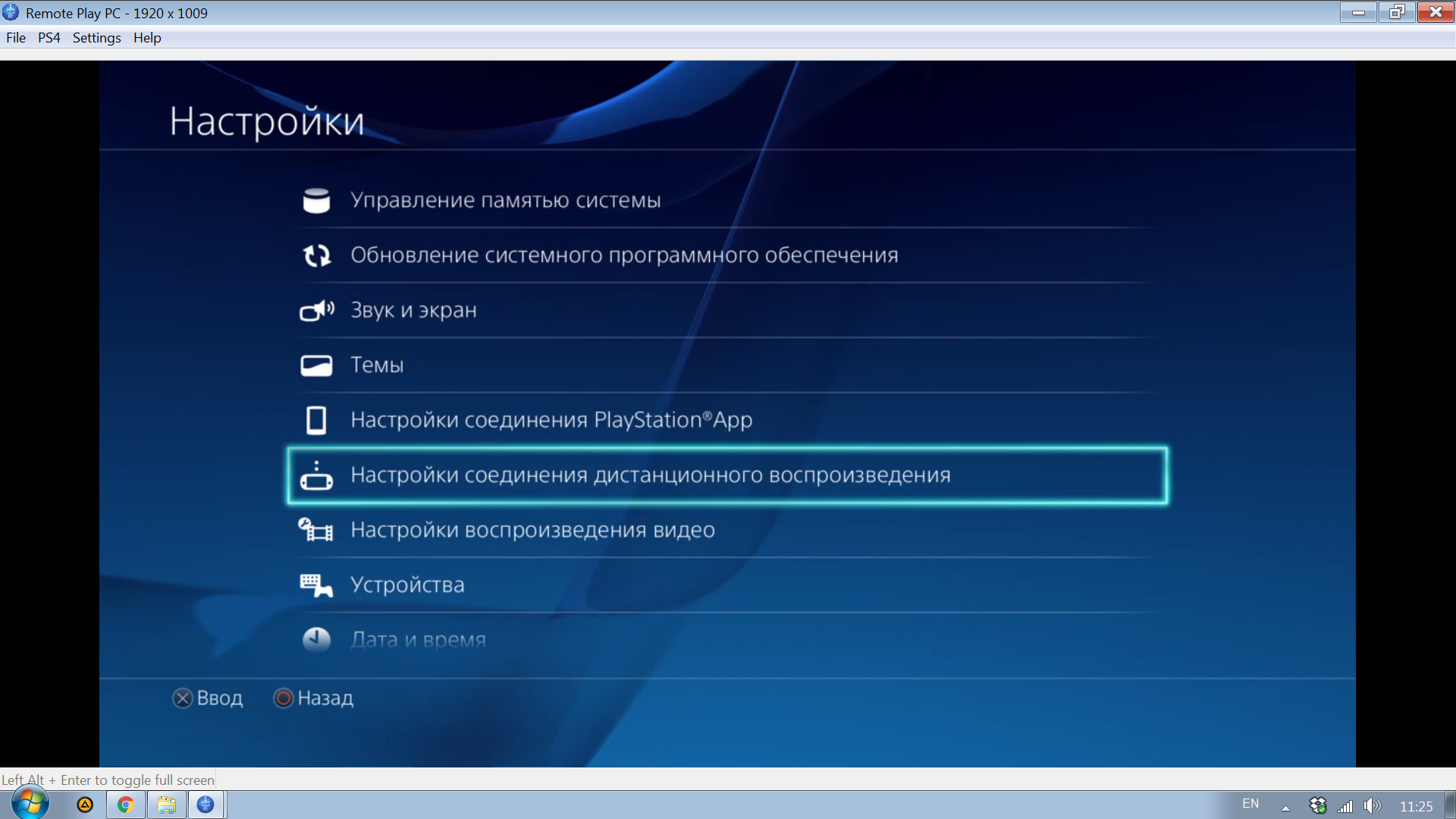Click the 'Назад' label

[x=325, y=698]
